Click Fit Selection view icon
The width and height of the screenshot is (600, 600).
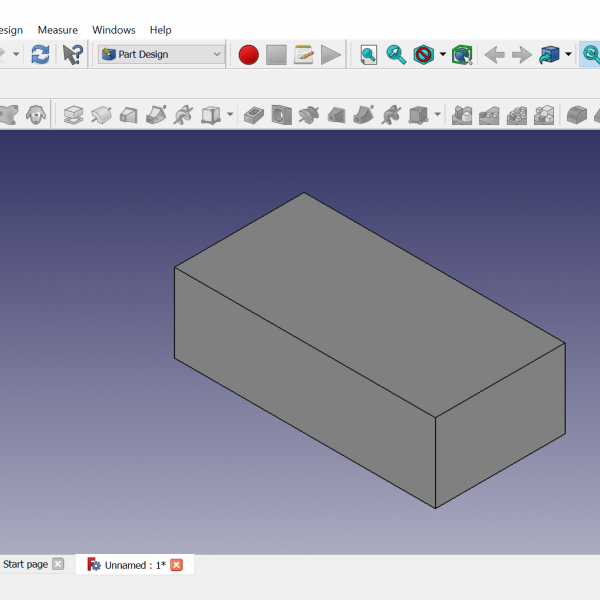coord(397,55)
